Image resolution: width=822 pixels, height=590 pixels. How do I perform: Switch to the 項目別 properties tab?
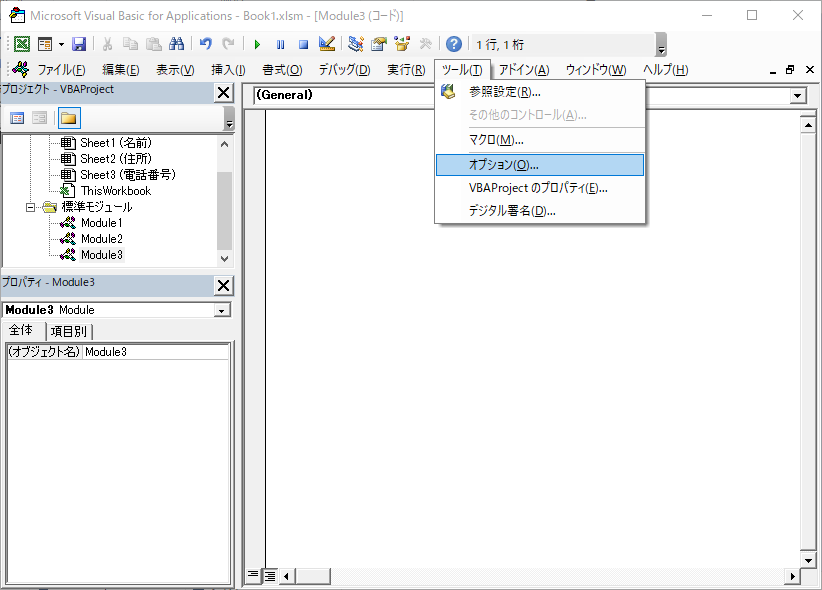[69, 331]
